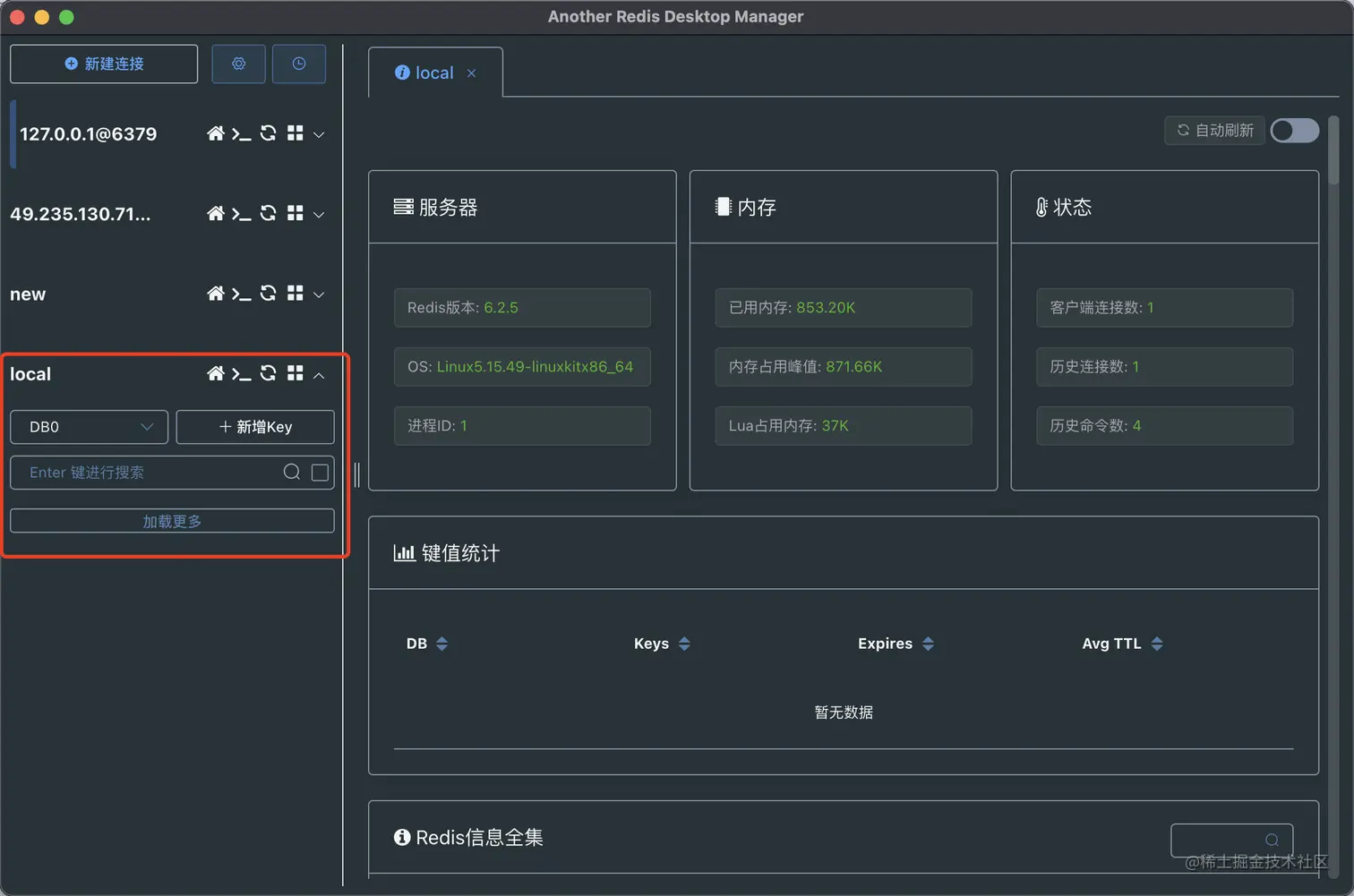The width and height of the screenshot is (1354, 896).
Task: Select the local connection name
Action: point(30,374)
